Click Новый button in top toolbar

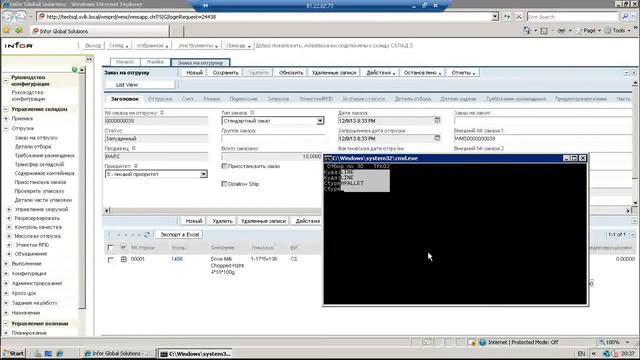[x=194, y=73]
